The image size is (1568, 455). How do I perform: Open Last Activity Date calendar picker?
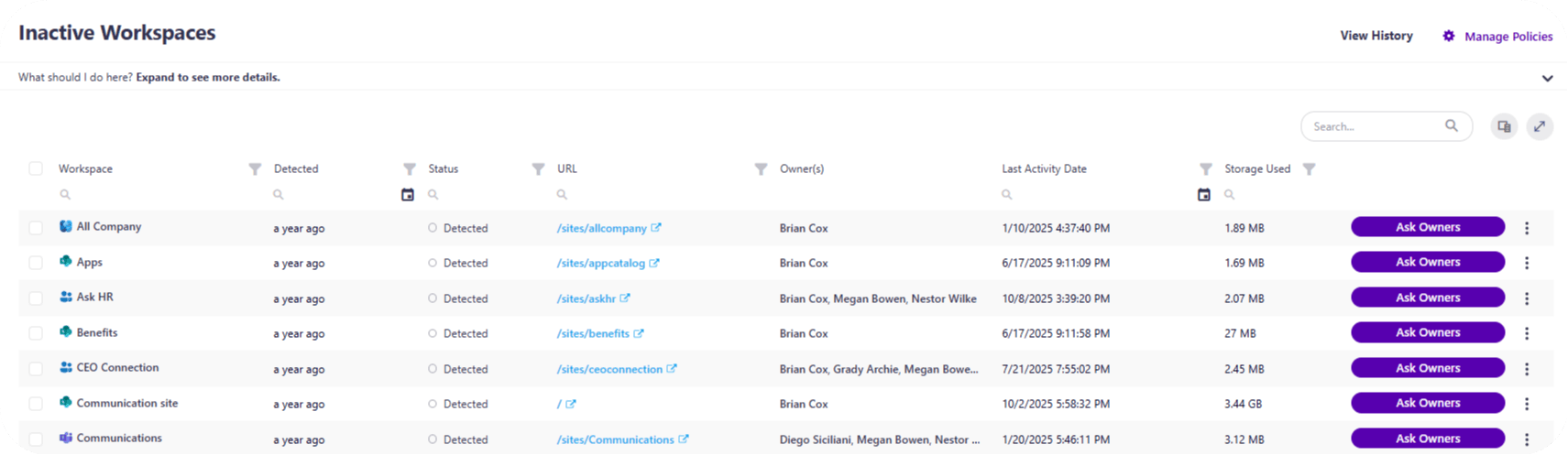[x=1204, y=195]
